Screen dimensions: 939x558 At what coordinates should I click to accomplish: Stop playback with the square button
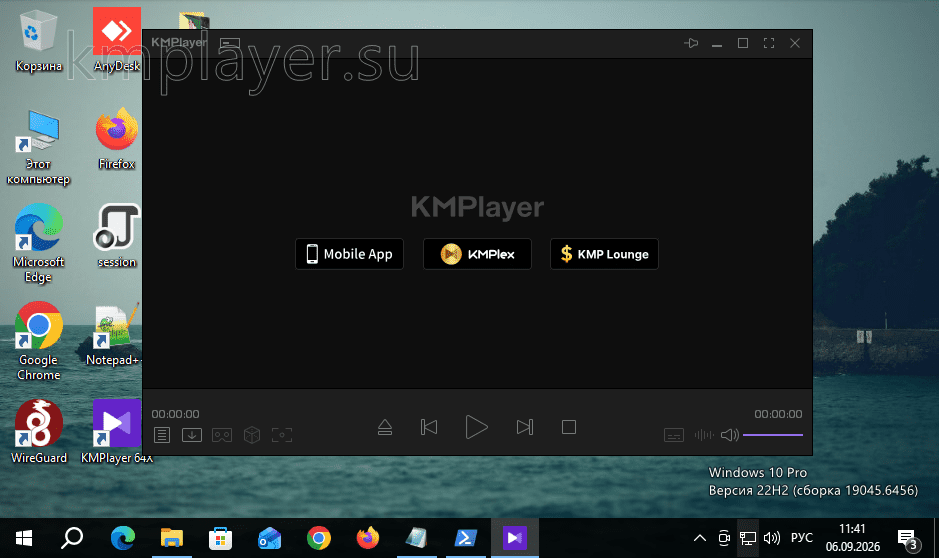click(x=569, y=427)
